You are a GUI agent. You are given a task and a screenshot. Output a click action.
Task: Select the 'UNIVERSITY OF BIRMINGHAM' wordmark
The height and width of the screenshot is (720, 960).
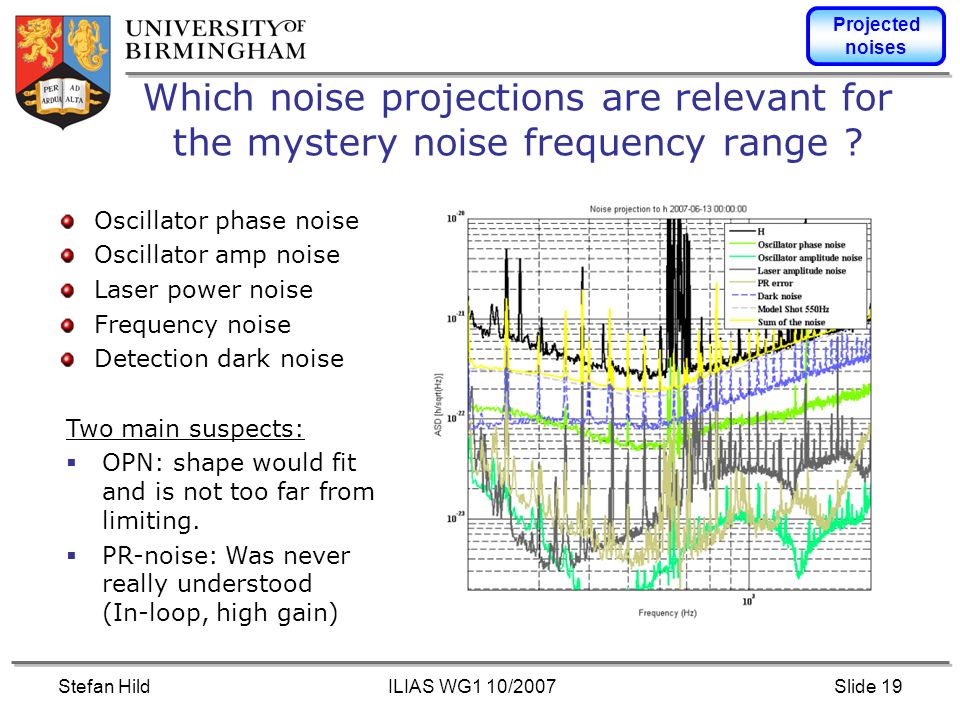[x=216, y=40]
